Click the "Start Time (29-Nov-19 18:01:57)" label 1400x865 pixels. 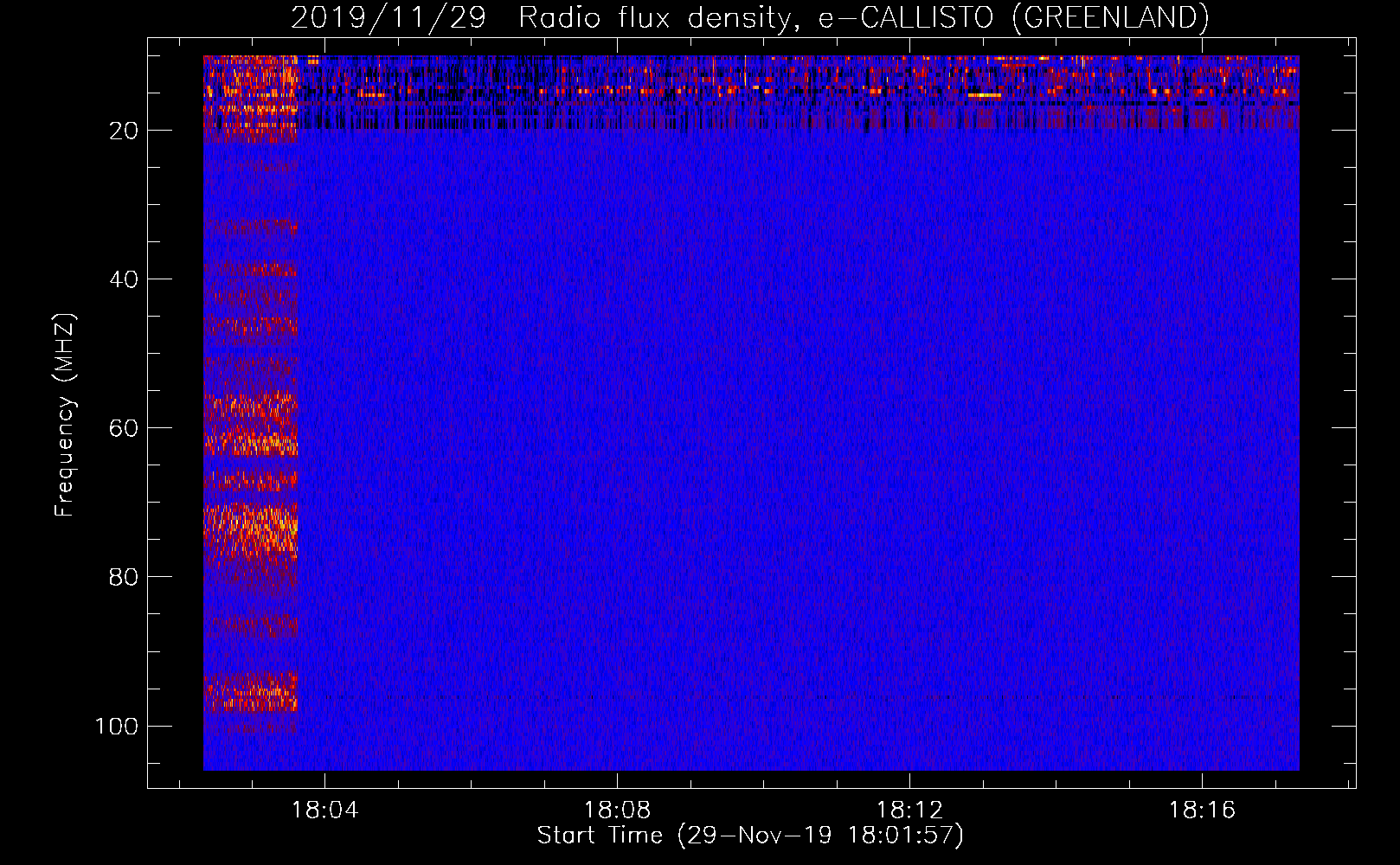click(x=750, y=835)
